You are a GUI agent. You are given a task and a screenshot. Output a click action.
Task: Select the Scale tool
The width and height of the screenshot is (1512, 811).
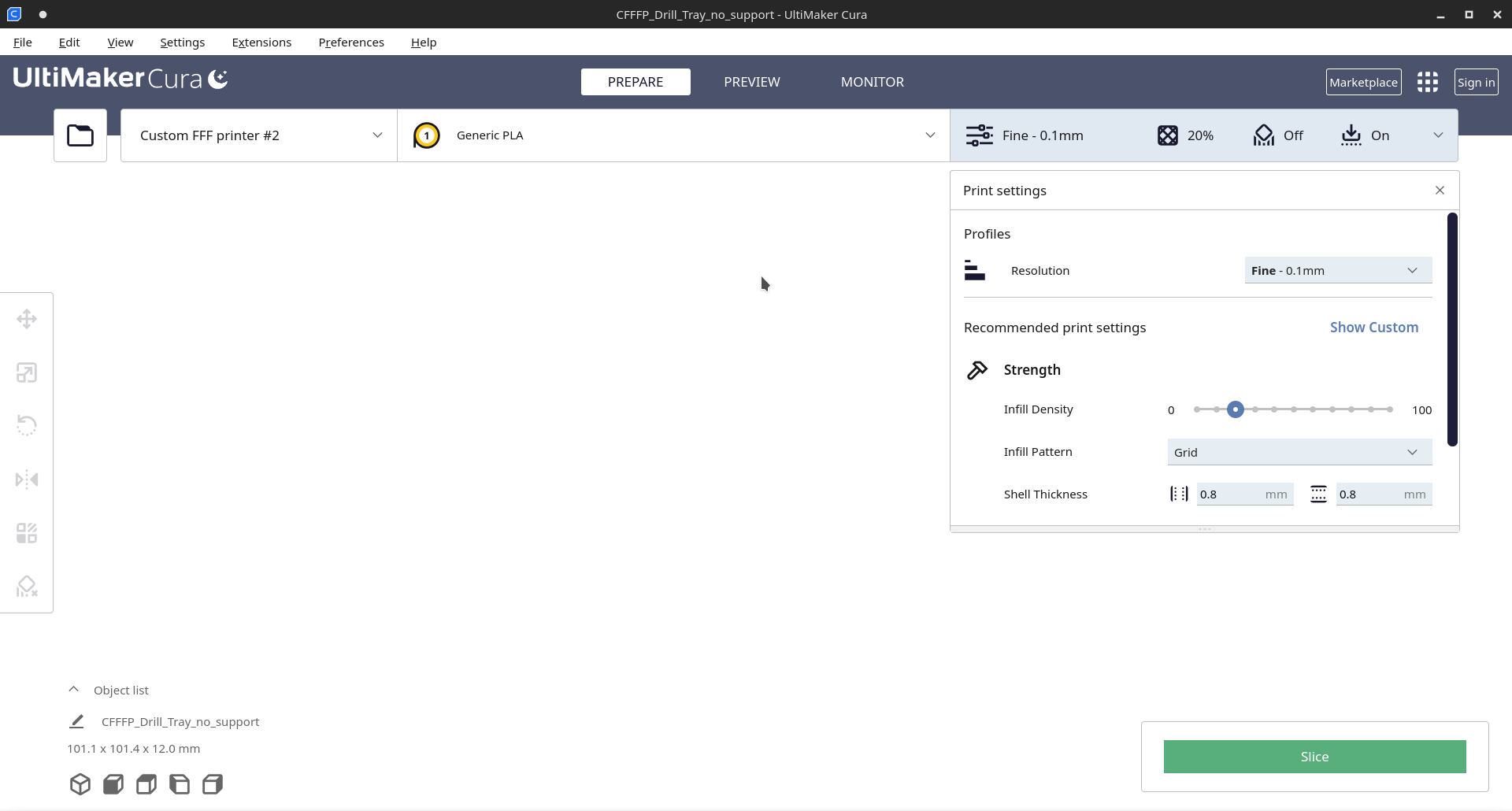point(27,372)
